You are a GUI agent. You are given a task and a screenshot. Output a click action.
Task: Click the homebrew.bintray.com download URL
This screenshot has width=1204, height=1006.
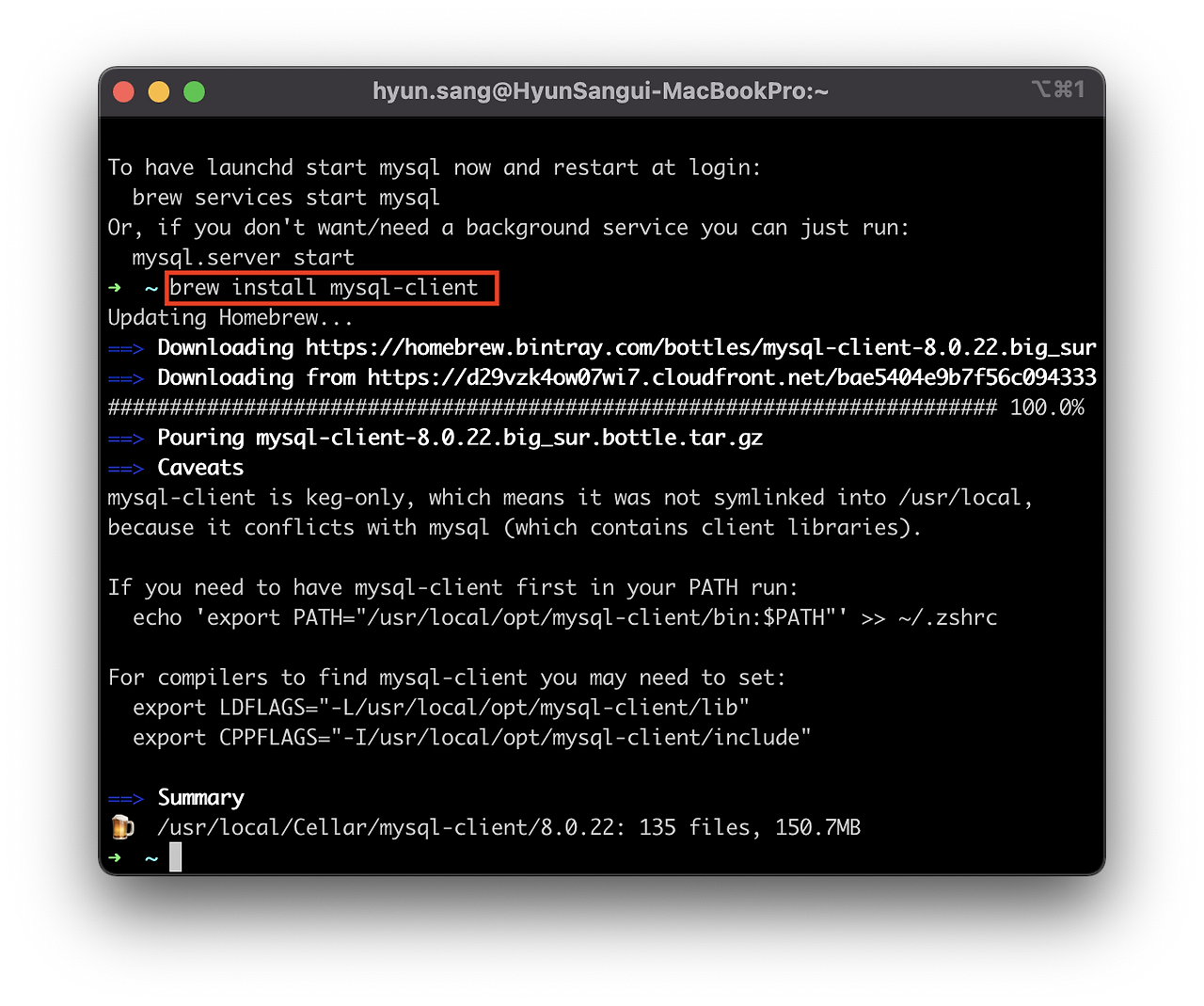coord(701,348)
